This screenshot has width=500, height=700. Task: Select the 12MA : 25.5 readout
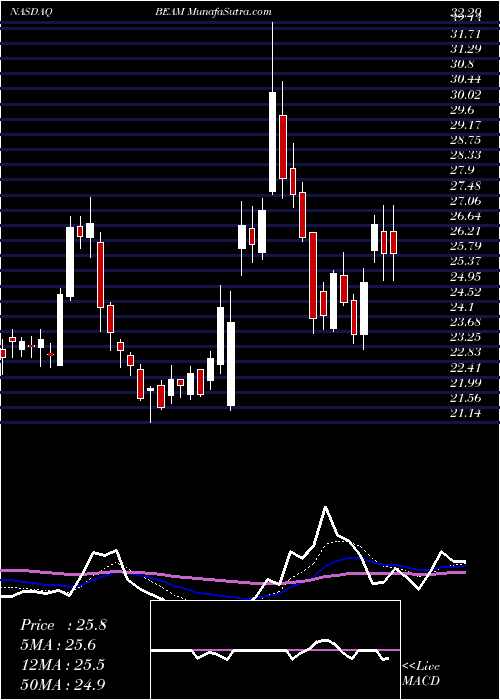click(x=62, y=665)
